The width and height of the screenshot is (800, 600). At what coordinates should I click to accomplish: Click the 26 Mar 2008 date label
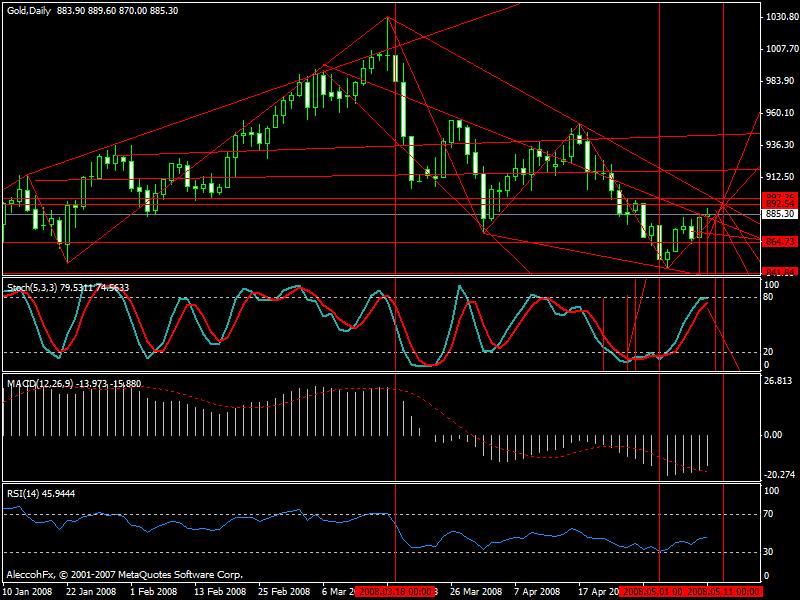point(472,591)
